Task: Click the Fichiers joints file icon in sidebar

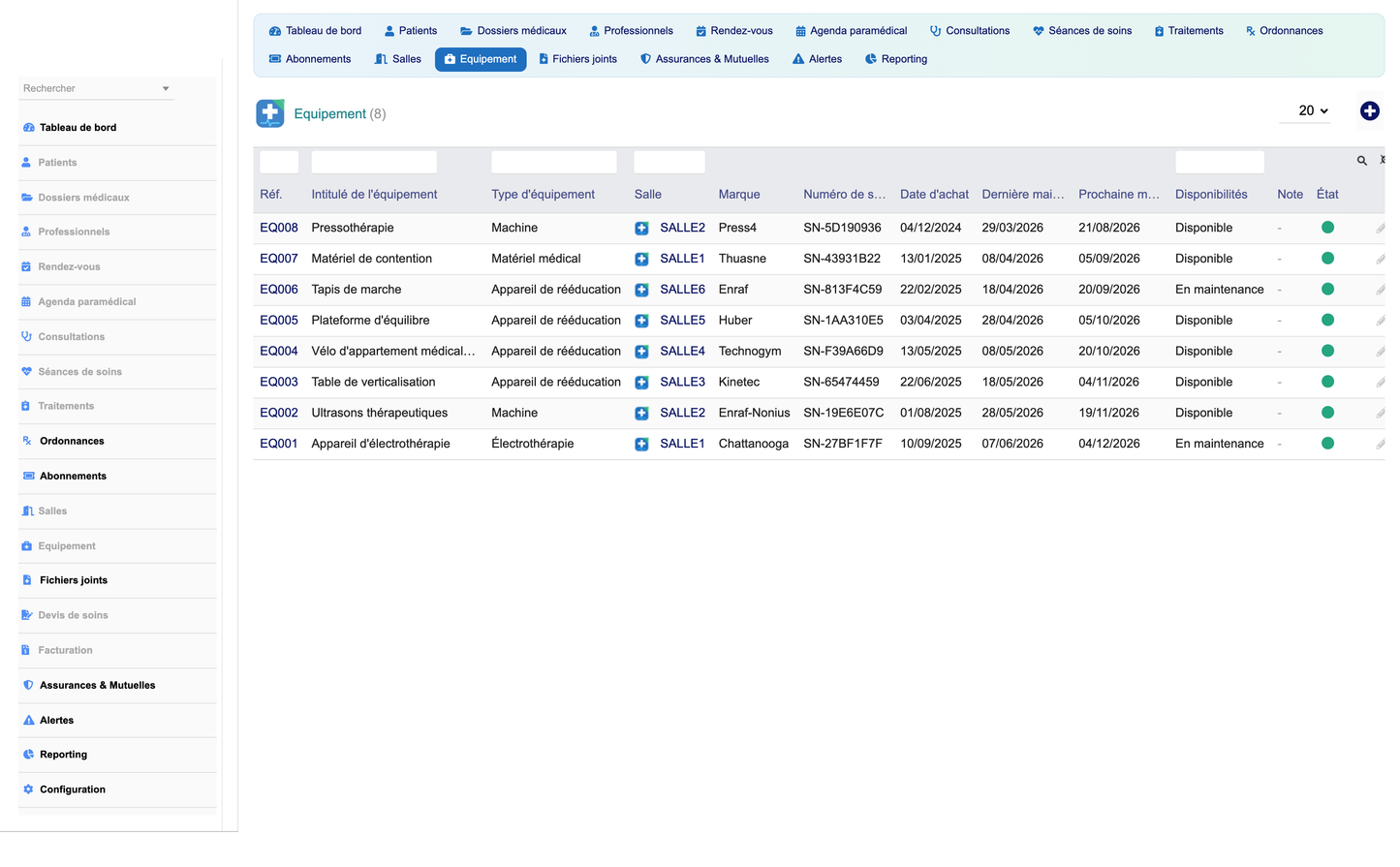Action: tap(27, 580)
